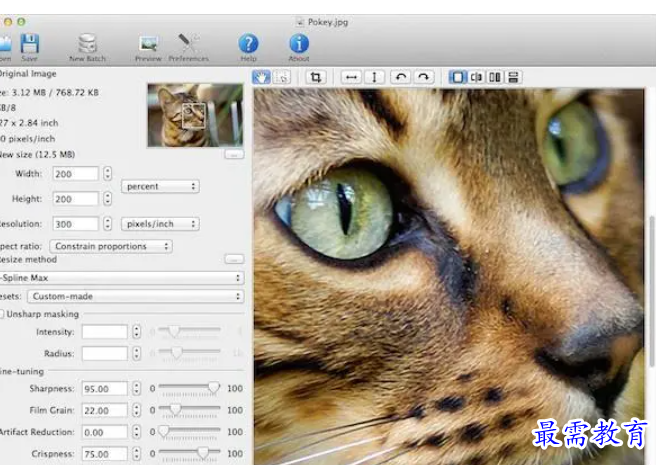The height and width of the screenshot is (465, 656).
Task: Select the hand pan tool
Action: pyautogui.click(x=261, y=77)
